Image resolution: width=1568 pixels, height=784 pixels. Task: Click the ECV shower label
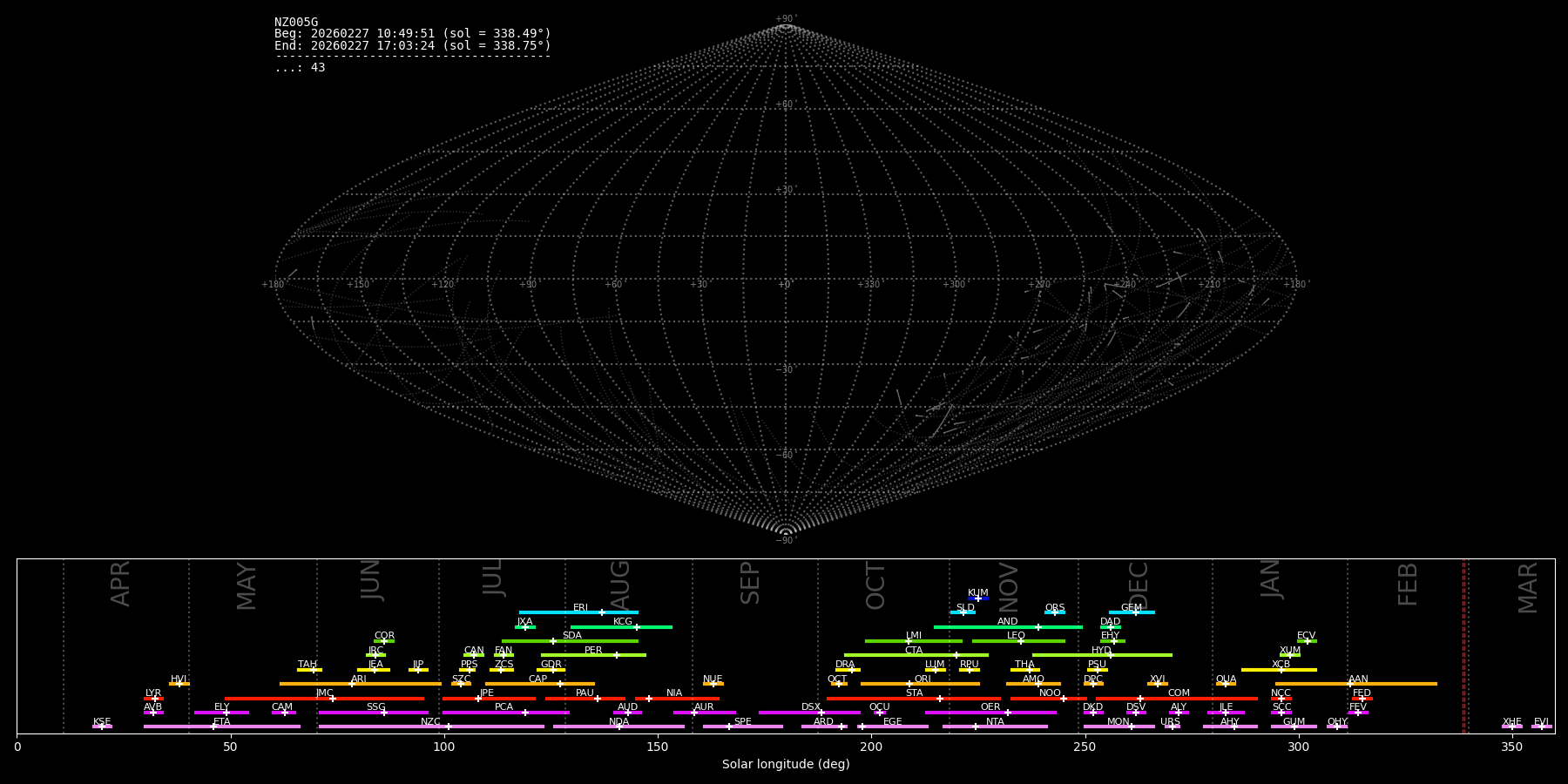click(x=1307, y=636)
